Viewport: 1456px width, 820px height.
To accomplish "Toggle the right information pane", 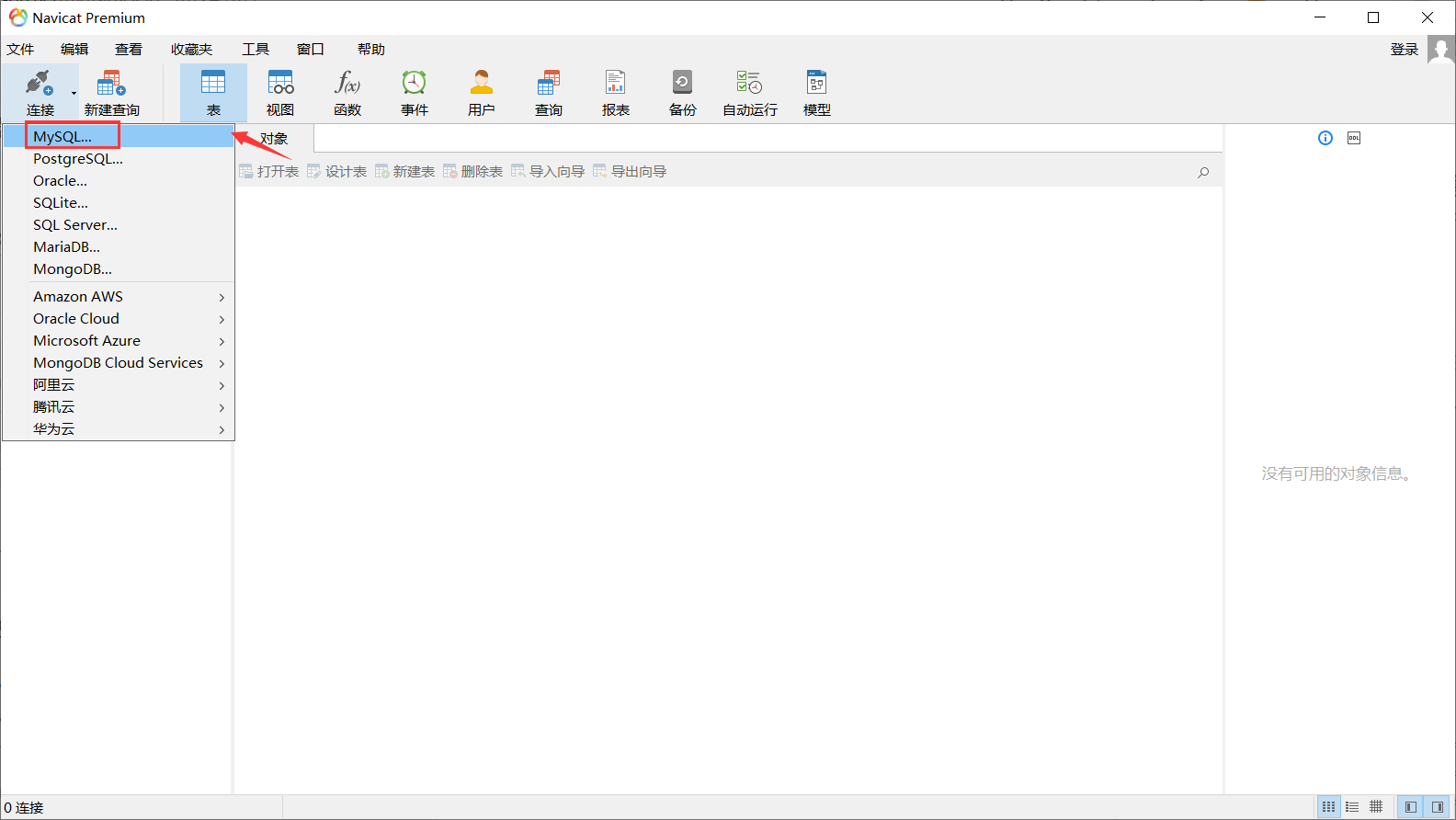I will coord(1438,806).
